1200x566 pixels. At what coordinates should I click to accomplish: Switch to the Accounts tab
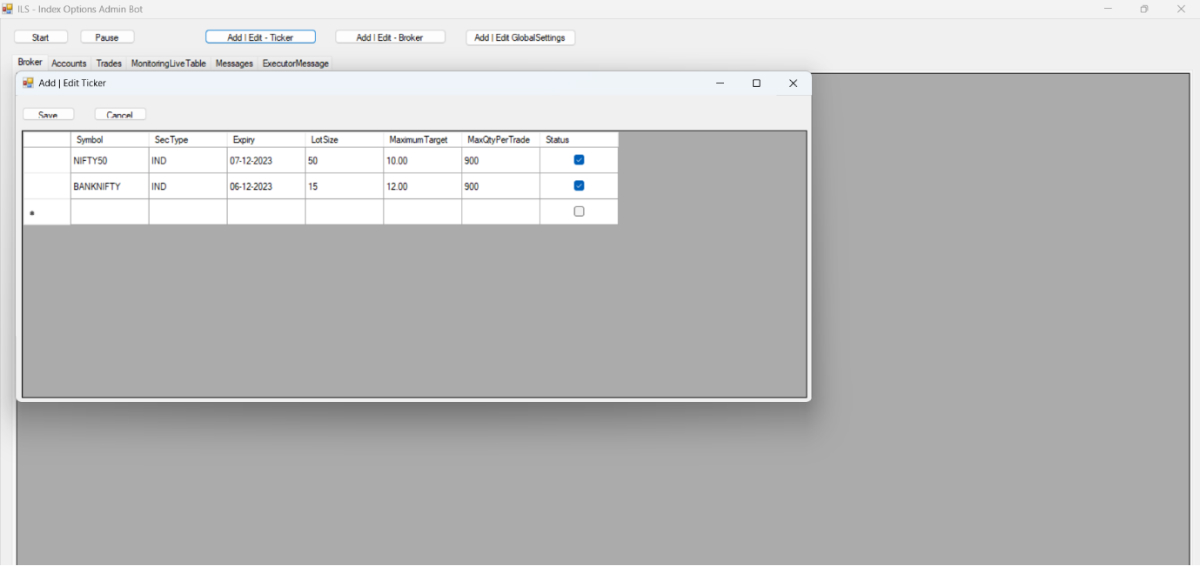coord(69,63)
